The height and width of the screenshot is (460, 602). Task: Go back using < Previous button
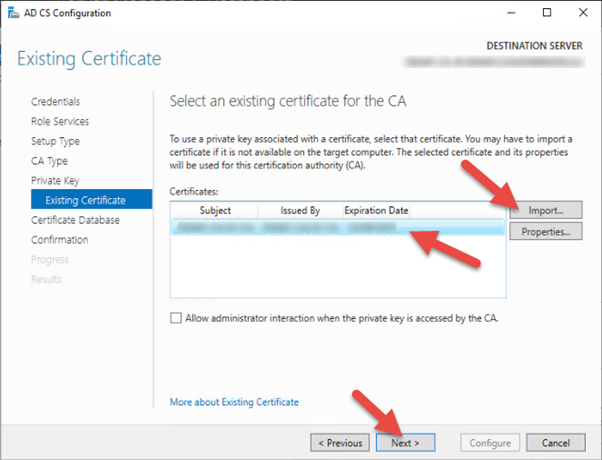tap(340, 443)
